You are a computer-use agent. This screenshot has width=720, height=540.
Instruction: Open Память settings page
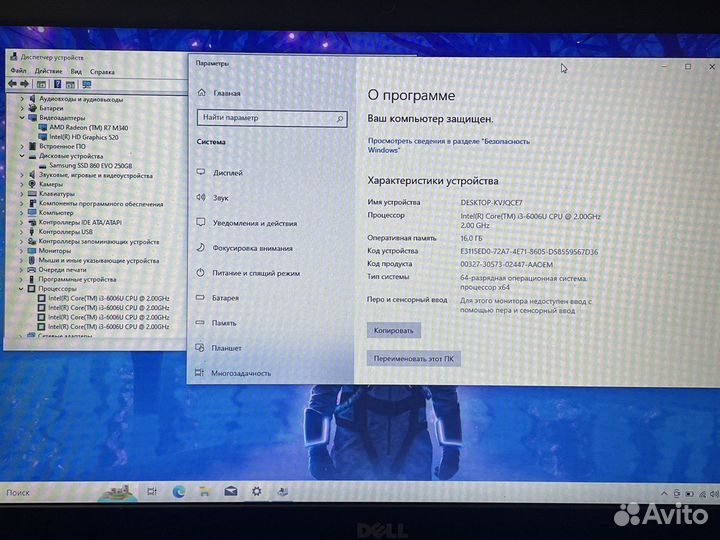click(216, 323)
